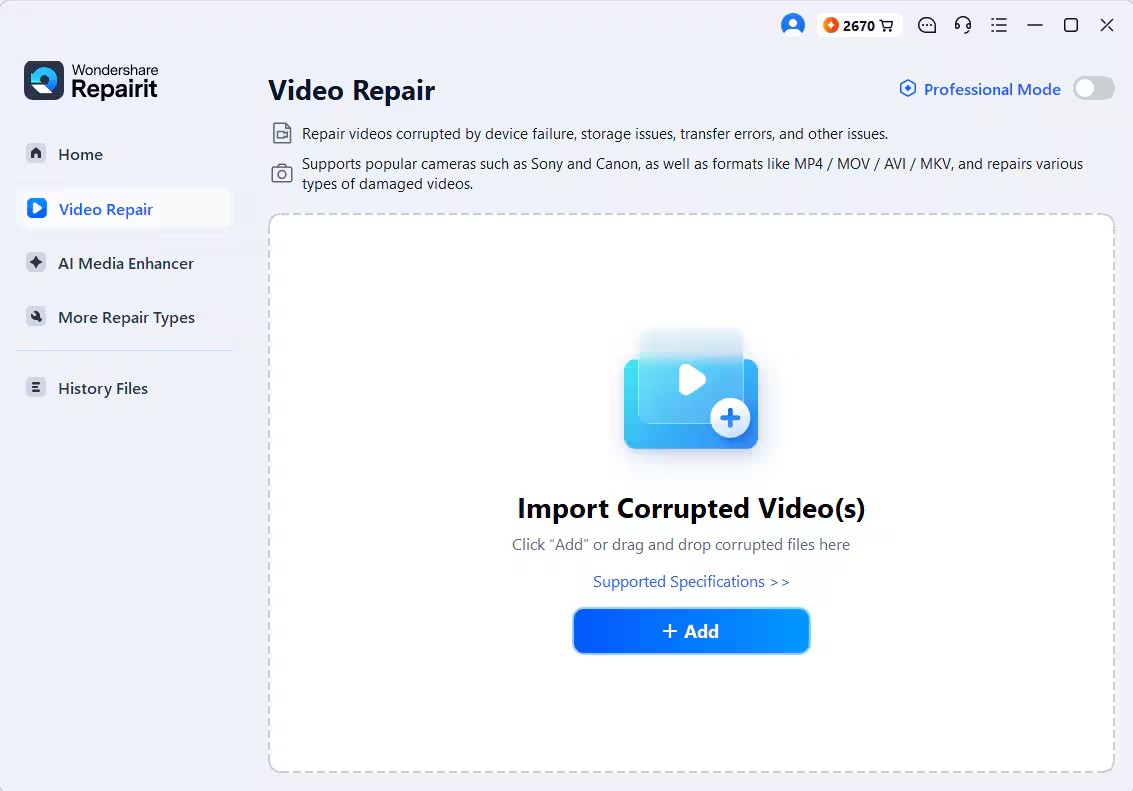
Task: Click the camera icon beside supported formats text
Action: tap(282, 173)
